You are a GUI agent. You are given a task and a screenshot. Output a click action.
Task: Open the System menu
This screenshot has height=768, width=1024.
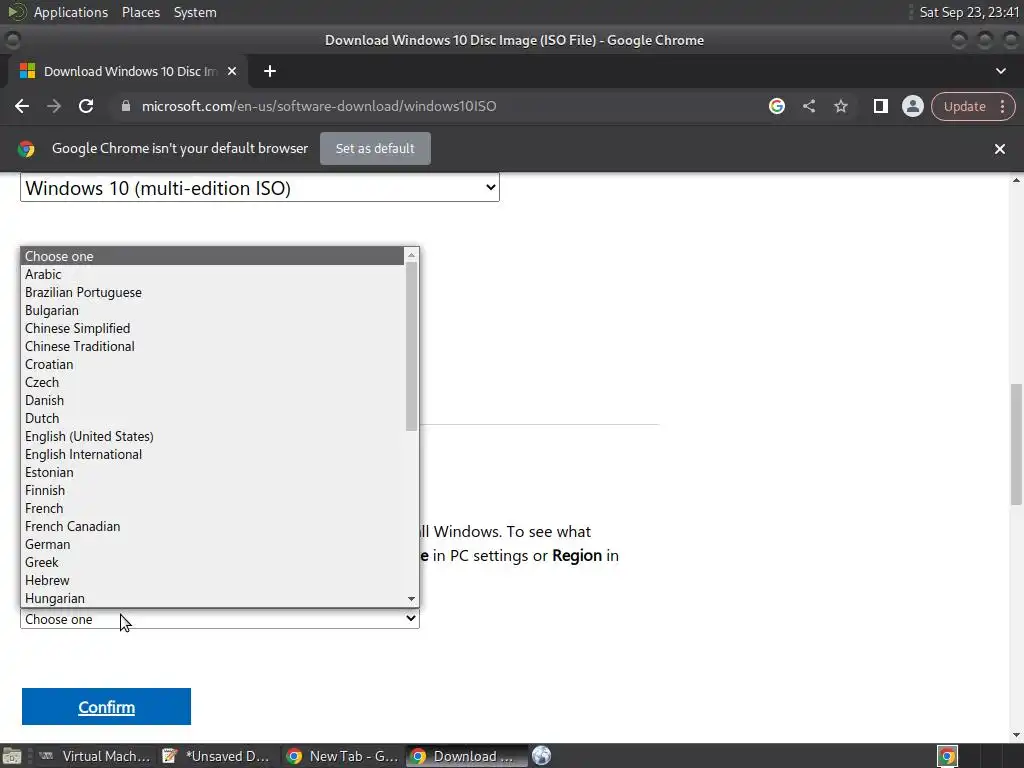pyautogui.click(x=195, y=12)
